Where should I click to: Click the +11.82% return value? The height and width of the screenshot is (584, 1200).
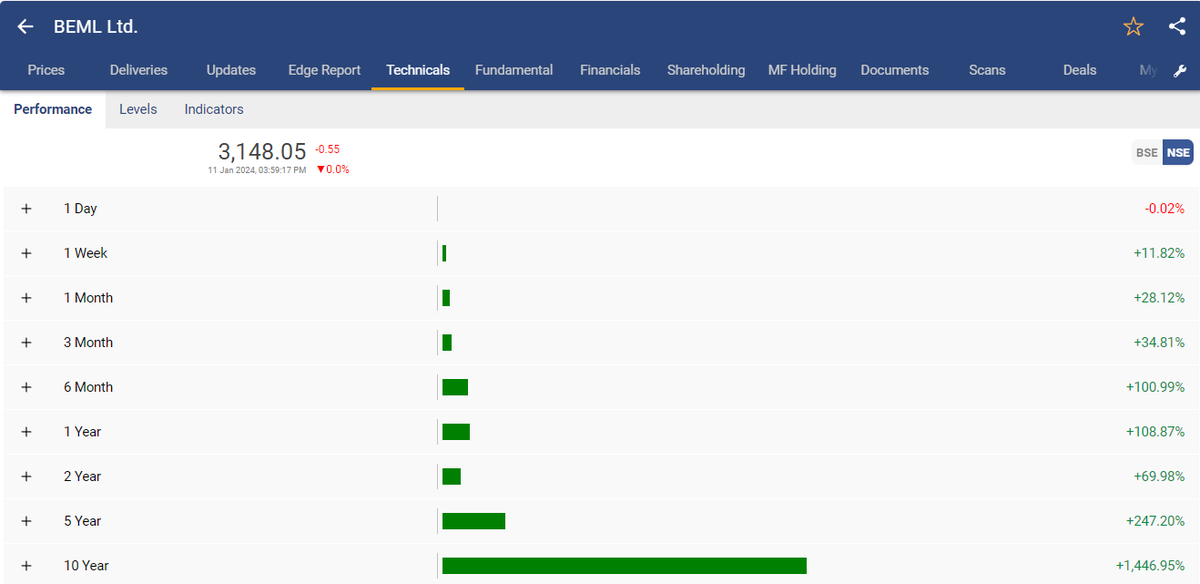coord(1159,253)
